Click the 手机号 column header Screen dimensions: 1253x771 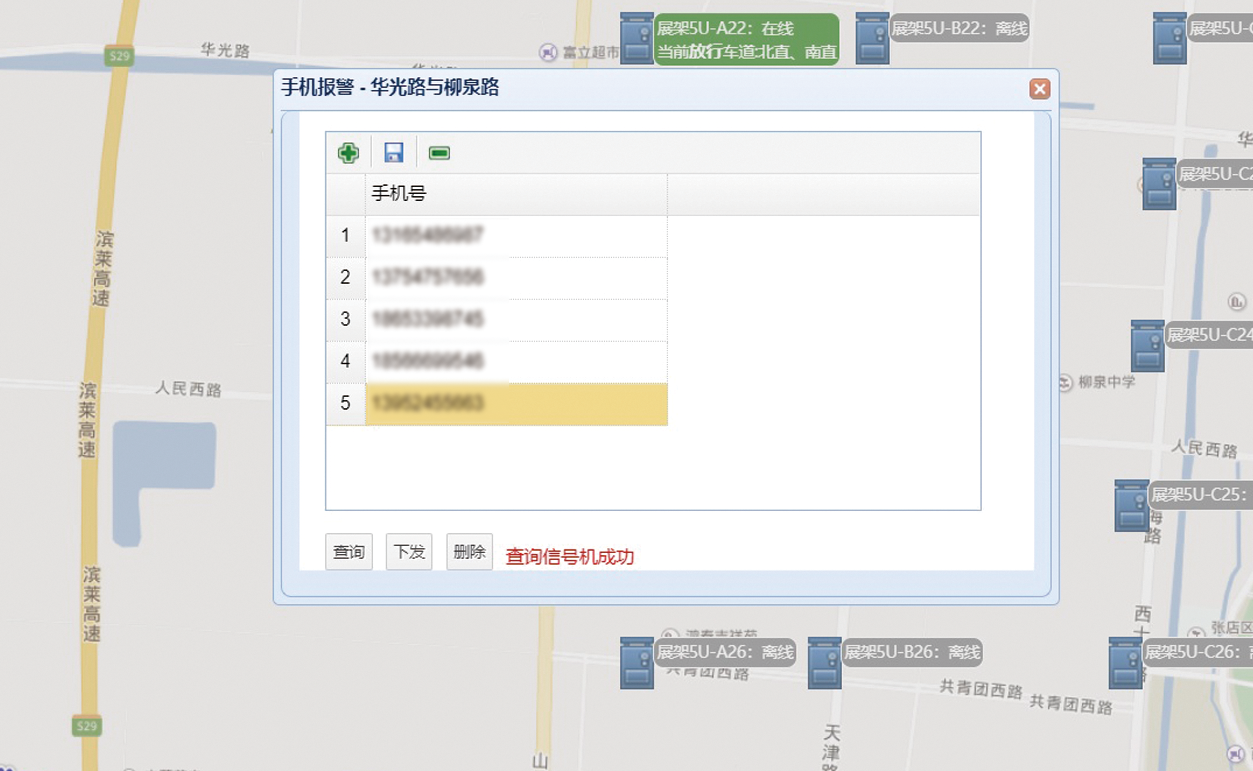pyautogui.click(x=516, y=194)
